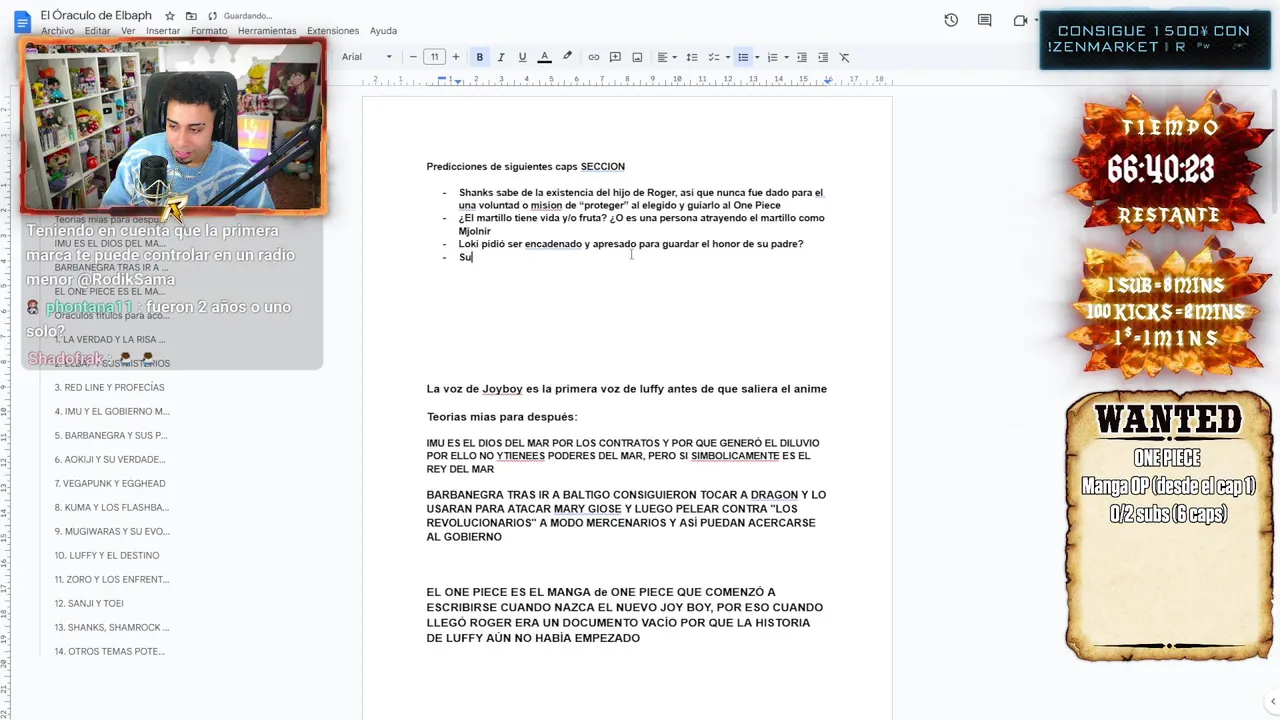
Task: Open the text alignment dropdown
Action: click(x=666, y=57)
